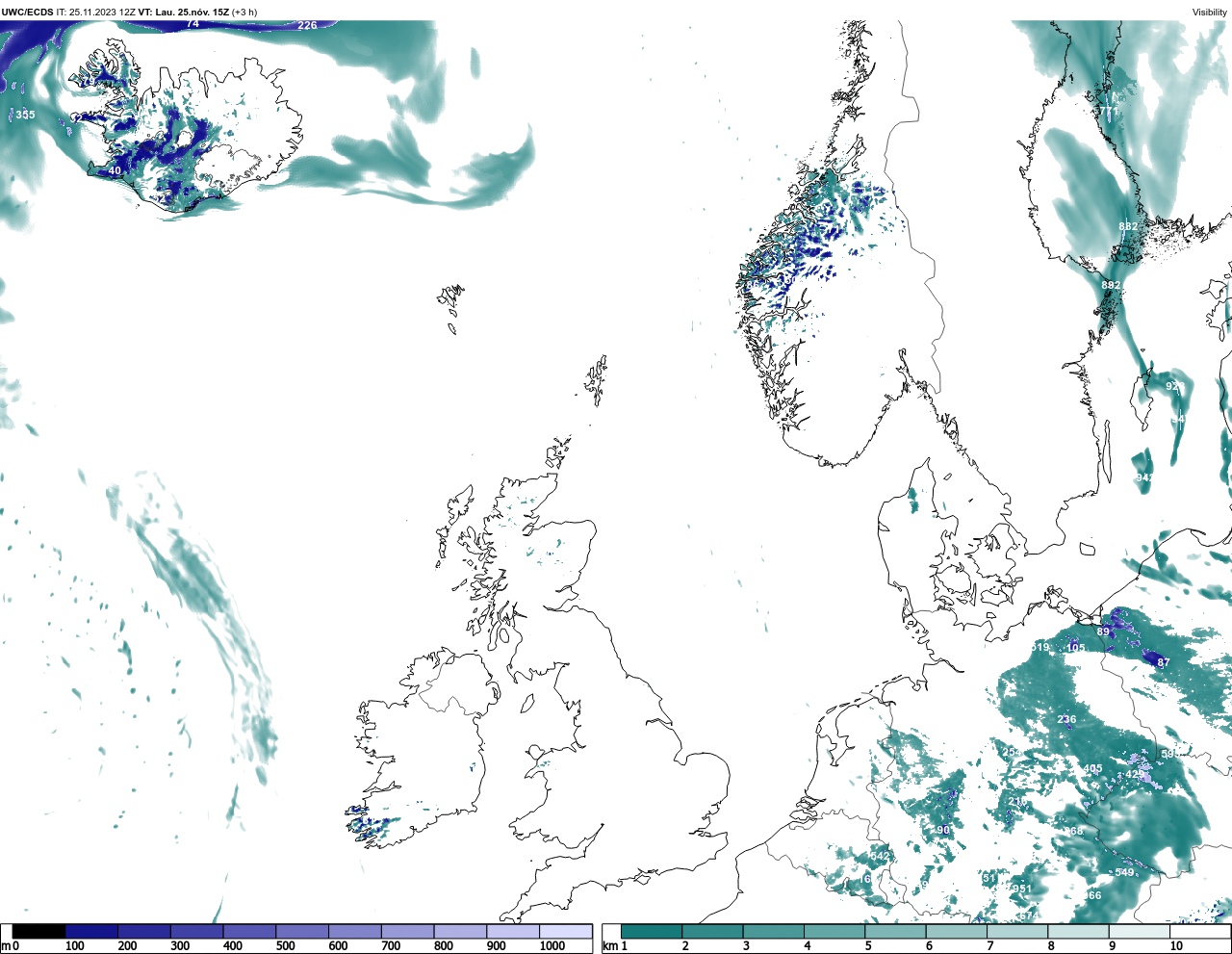Screen dimensions: 1232x954
Task: Click the '10' label on the km legend
Action: 1176,946
